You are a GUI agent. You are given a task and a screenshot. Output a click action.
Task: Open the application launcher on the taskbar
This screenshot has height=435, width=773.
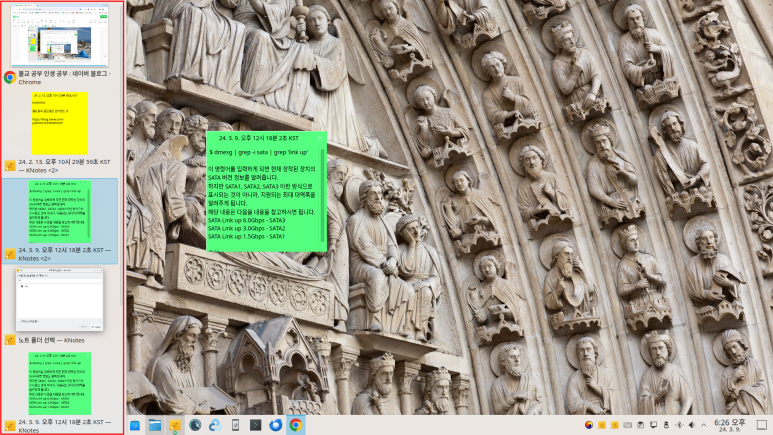pyautogui.click(x=135, y=425)
